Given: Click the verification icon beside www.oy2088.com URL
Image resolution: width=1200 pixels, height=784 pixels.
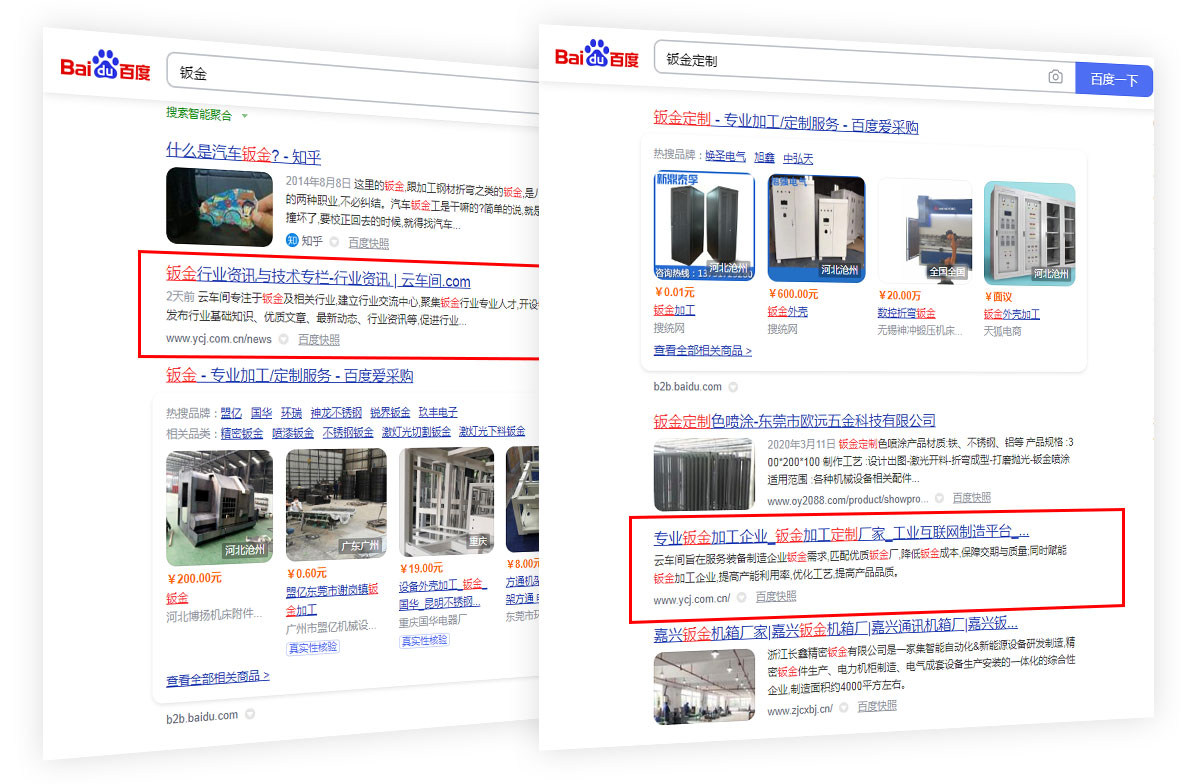Looking at the screenshot, I should point(938,498).
